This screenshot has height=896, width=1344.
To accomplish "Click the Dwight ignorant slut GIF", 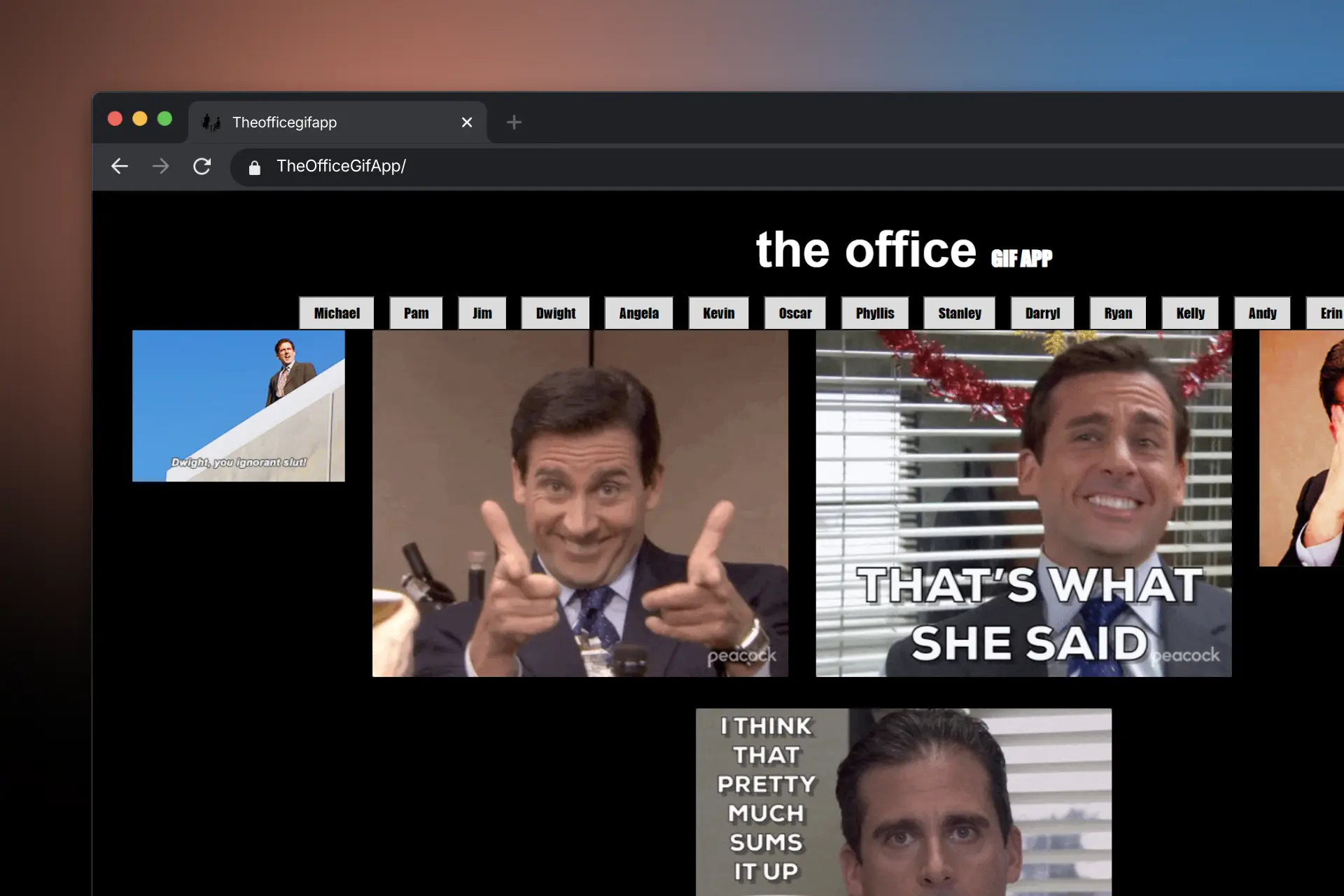I will coord(238,405).
